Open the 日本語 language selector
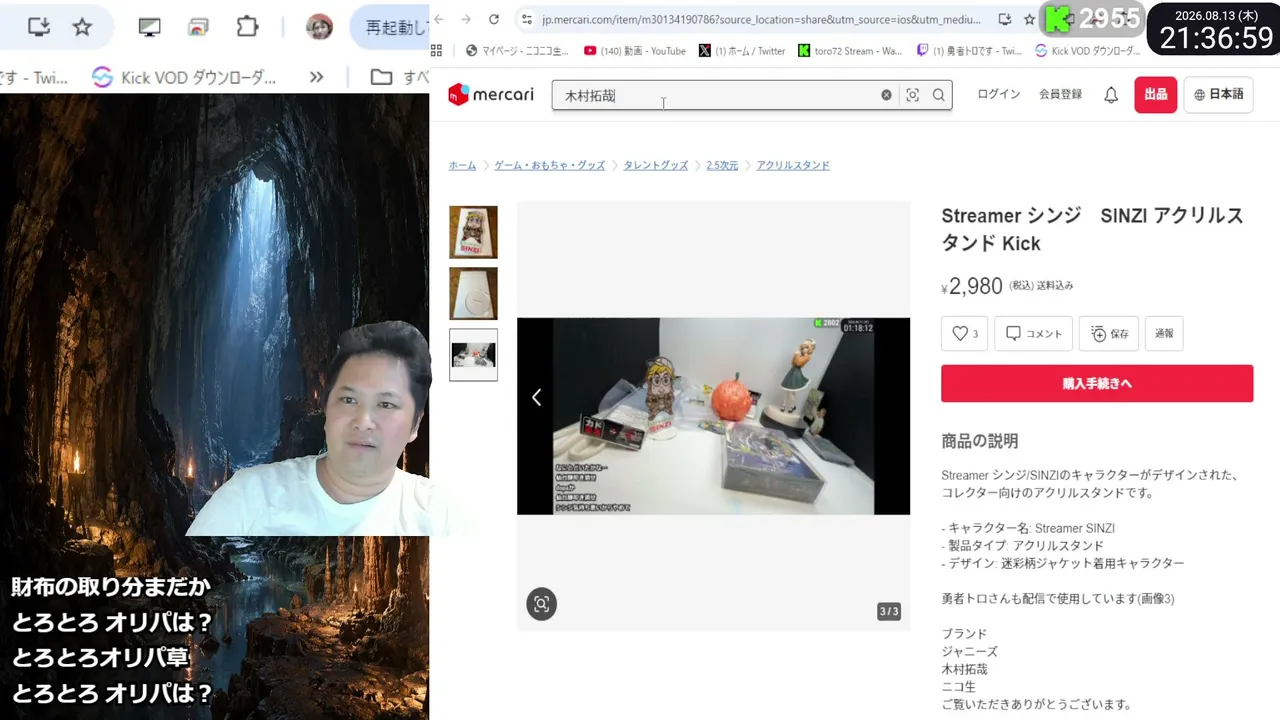The image size is (1280, 720). coord(1219,94)
